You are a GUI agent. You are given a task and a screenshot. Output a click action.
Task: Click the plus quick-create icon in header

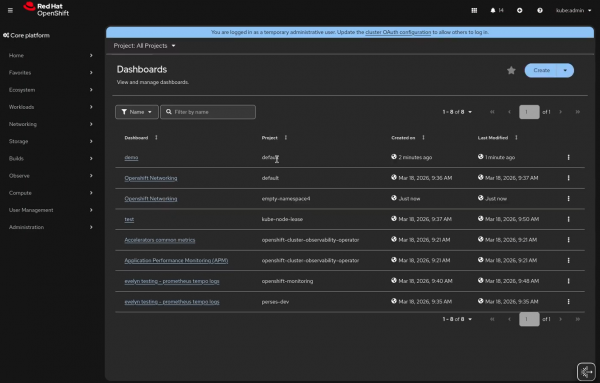coord(520,10)
